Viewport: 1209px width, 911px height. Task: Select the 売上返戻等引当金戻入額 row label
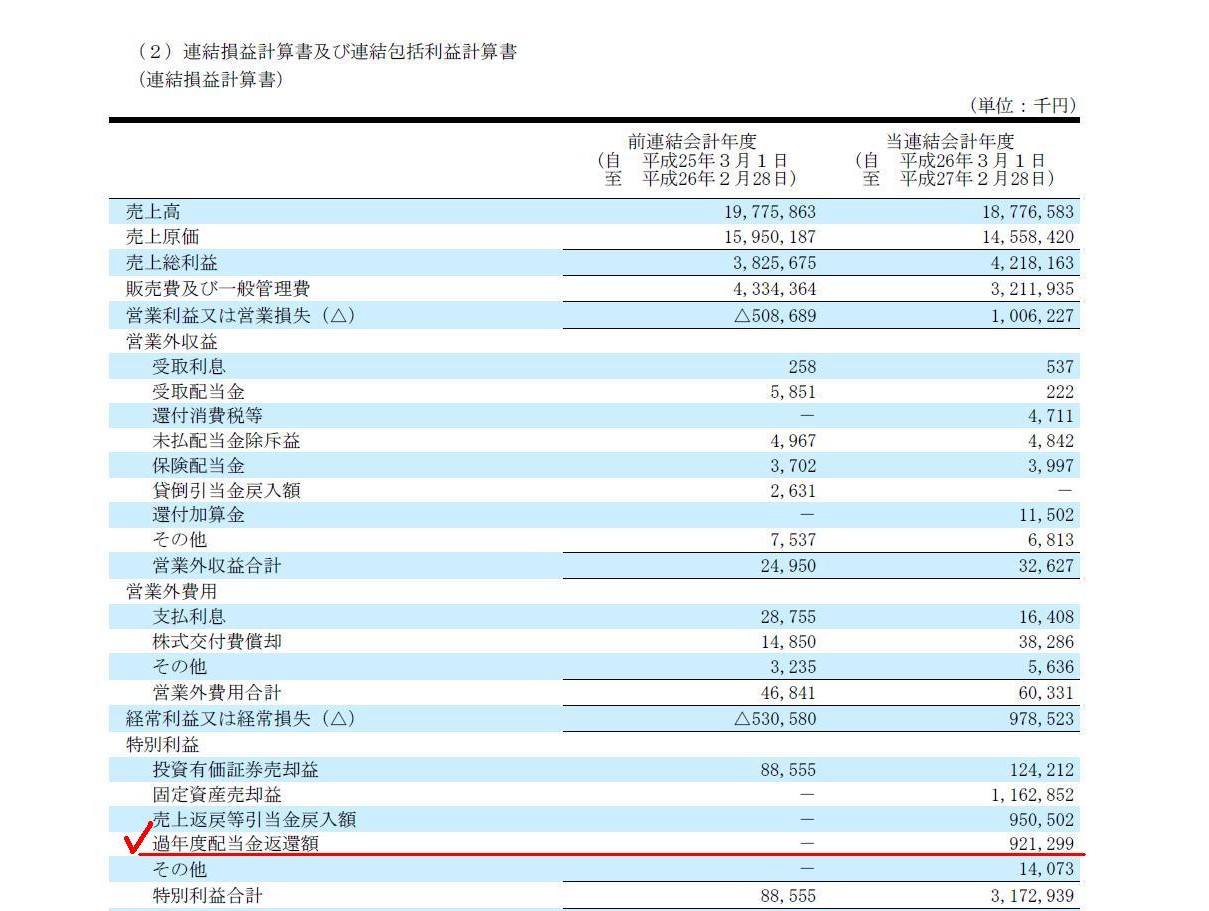pyautogui.click(x=254, y=820)
